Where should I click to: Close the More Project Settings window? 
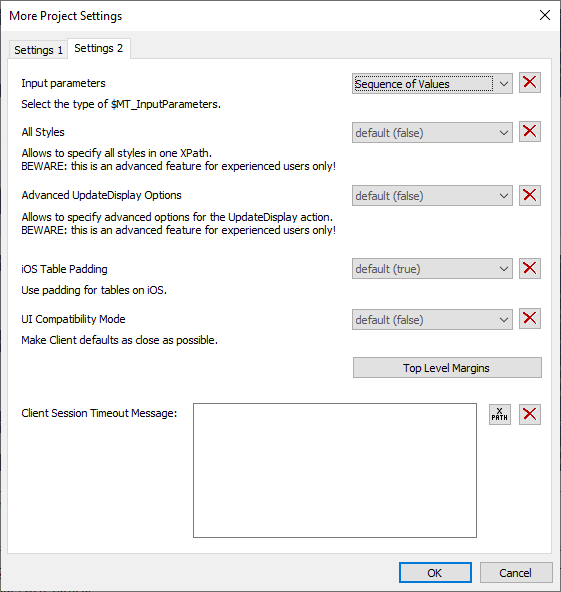coord(545,15)
